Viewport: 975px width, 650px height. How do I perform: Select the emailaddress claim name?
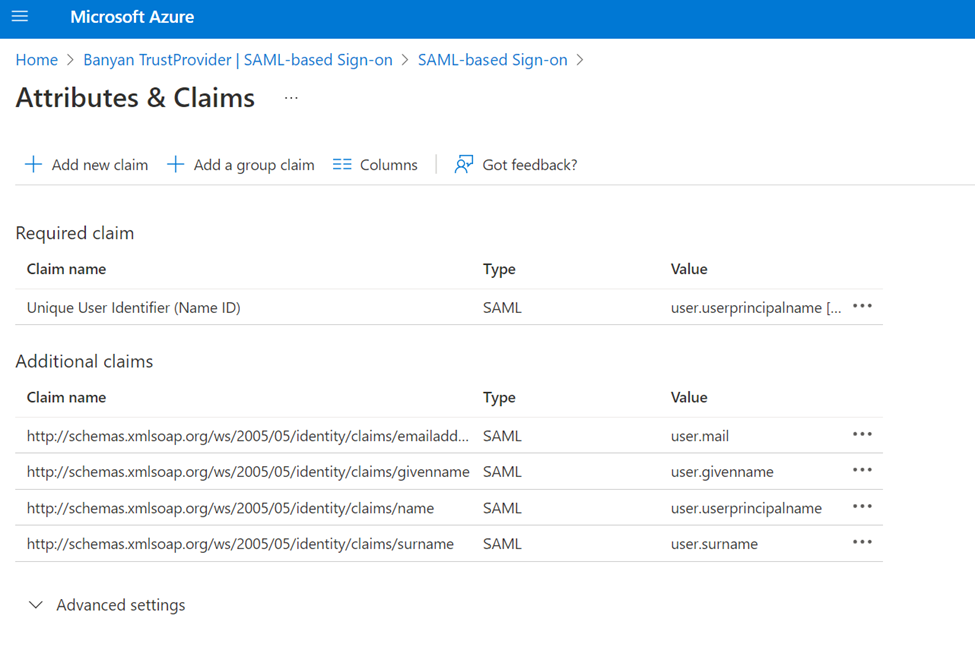247,436
